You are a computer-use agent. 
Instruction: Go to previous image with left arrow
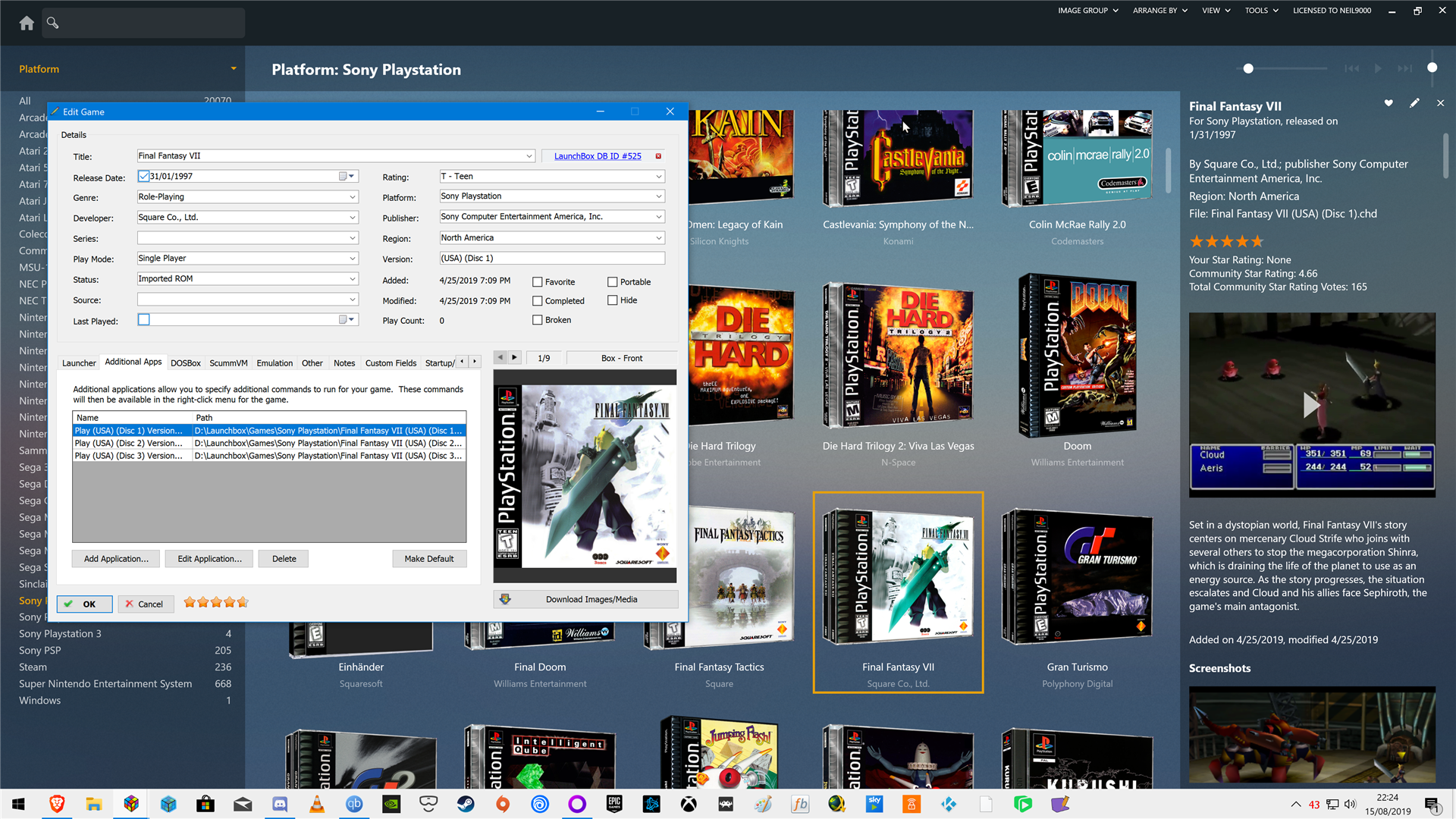click(500, 357)
